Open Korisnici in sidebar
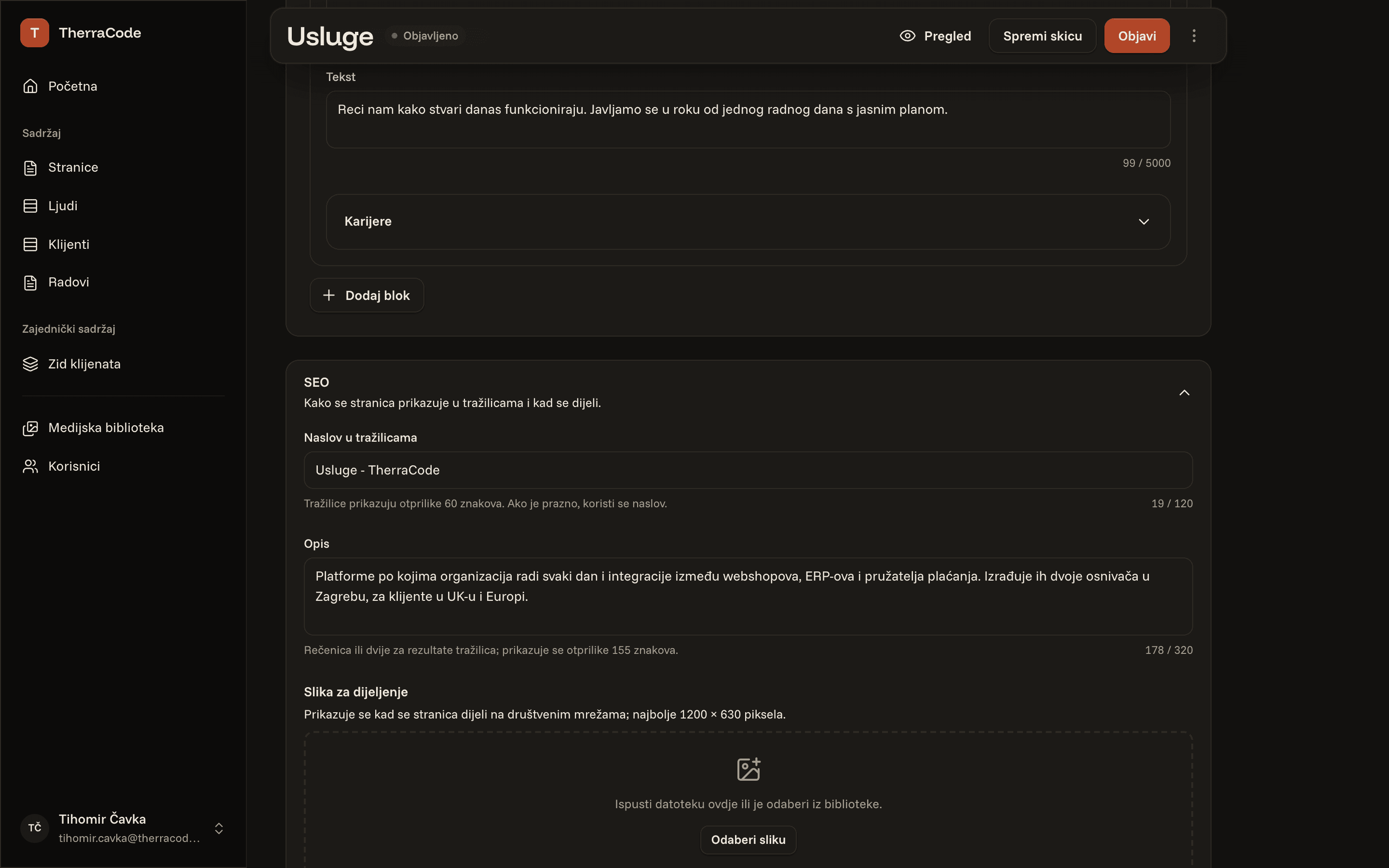 123,466
